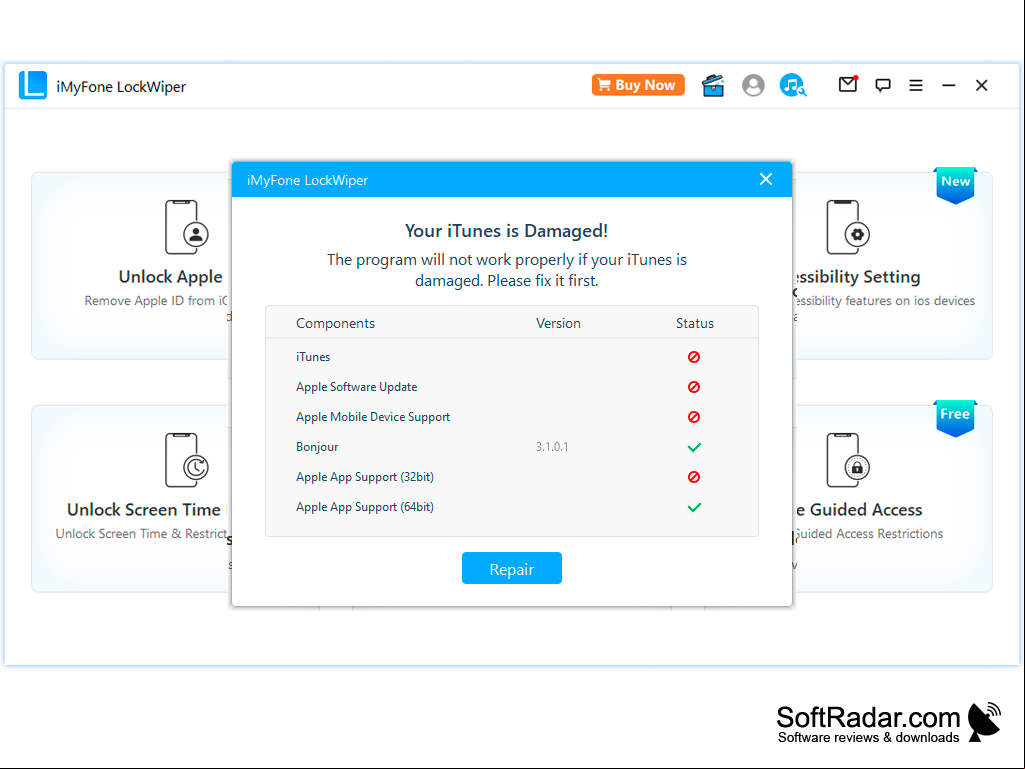This screenshot has height=769, width=1025.
Task: Minimize the iMyFone LockWiper window
Action: pos(949,85)
